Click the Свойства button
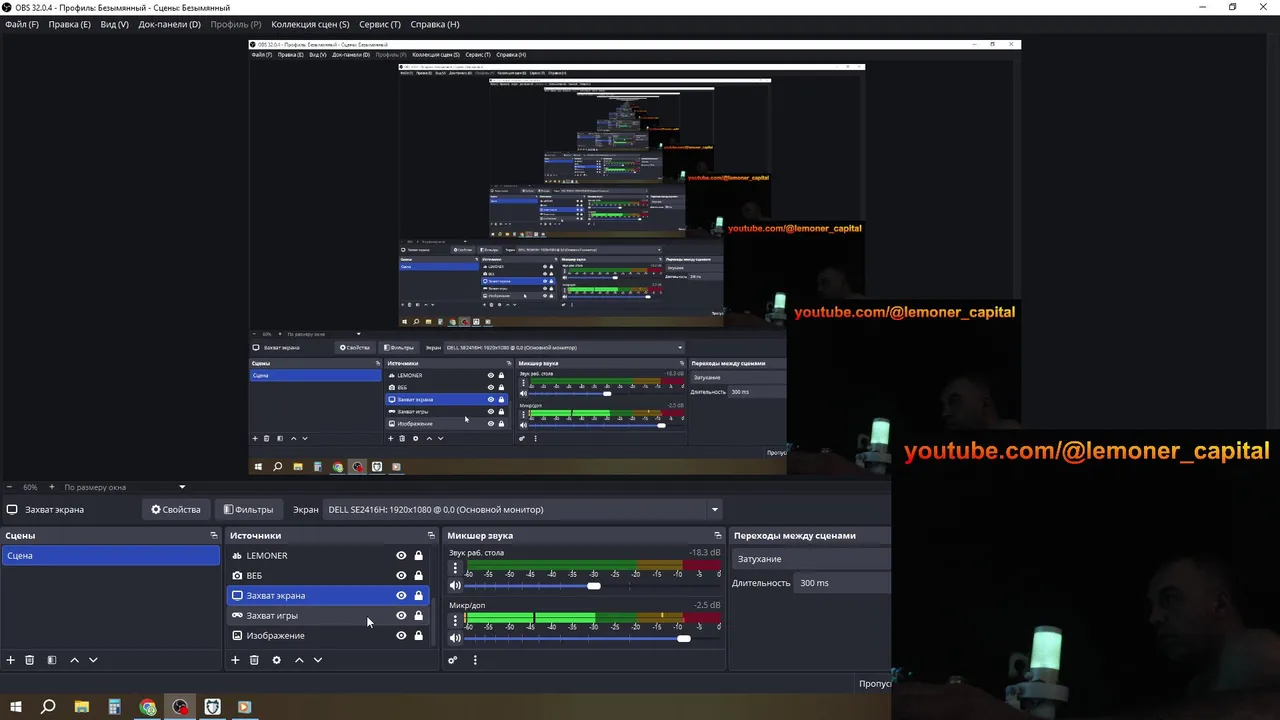 tap(176, 510)
